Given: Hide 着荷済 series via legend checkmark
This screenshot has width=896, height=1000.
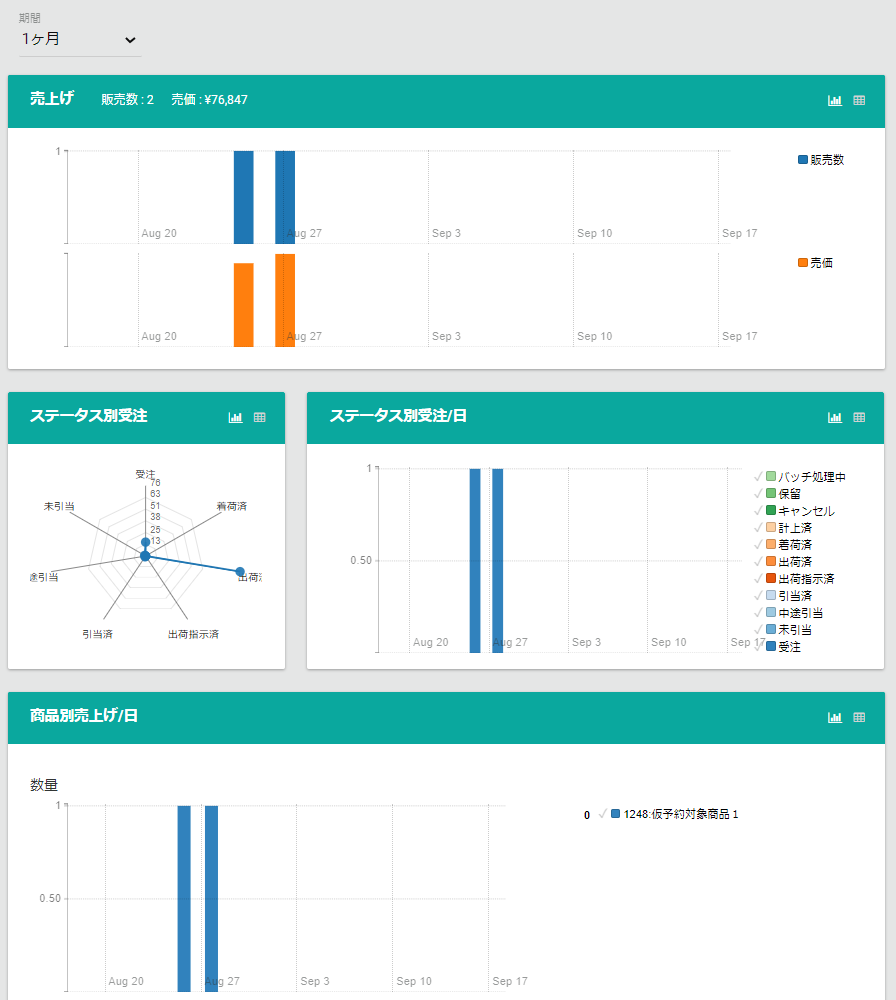Looking at the screenshot, I should (758, 545).
